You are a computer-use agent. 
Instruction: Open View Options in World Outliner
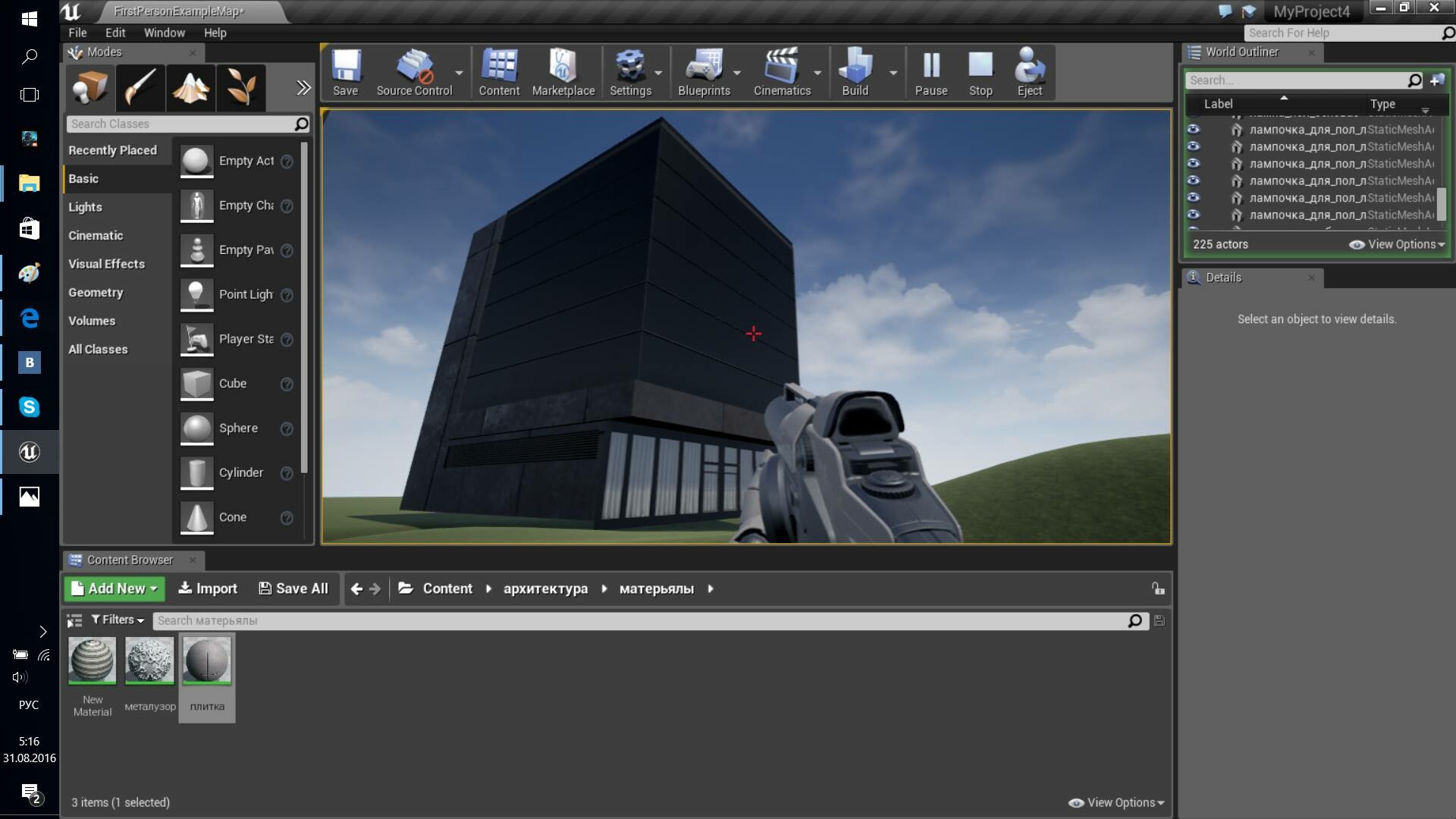(1398, 244)
